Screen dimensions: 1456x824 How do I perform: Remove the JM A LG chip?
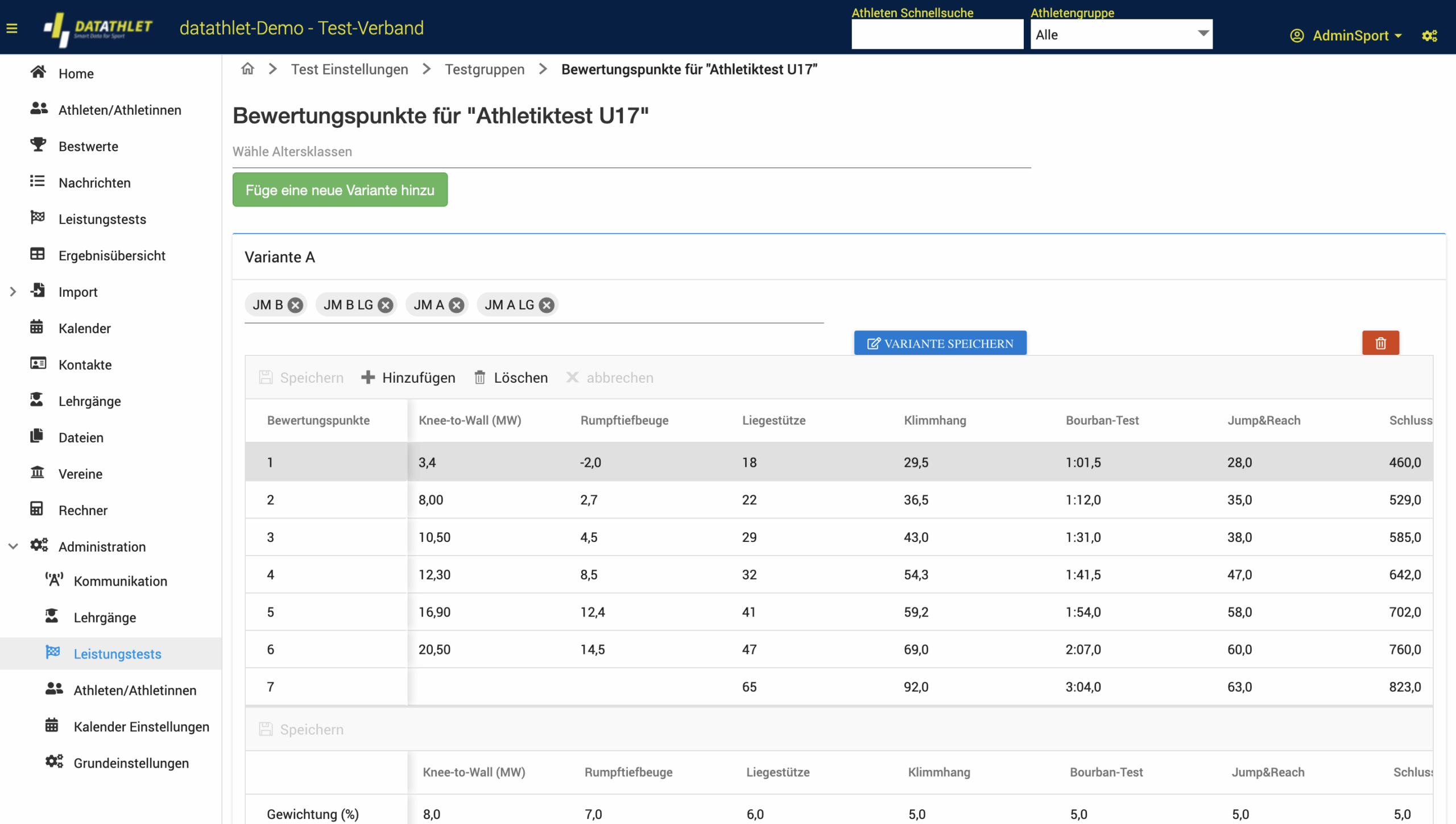(x=547, y=305)
